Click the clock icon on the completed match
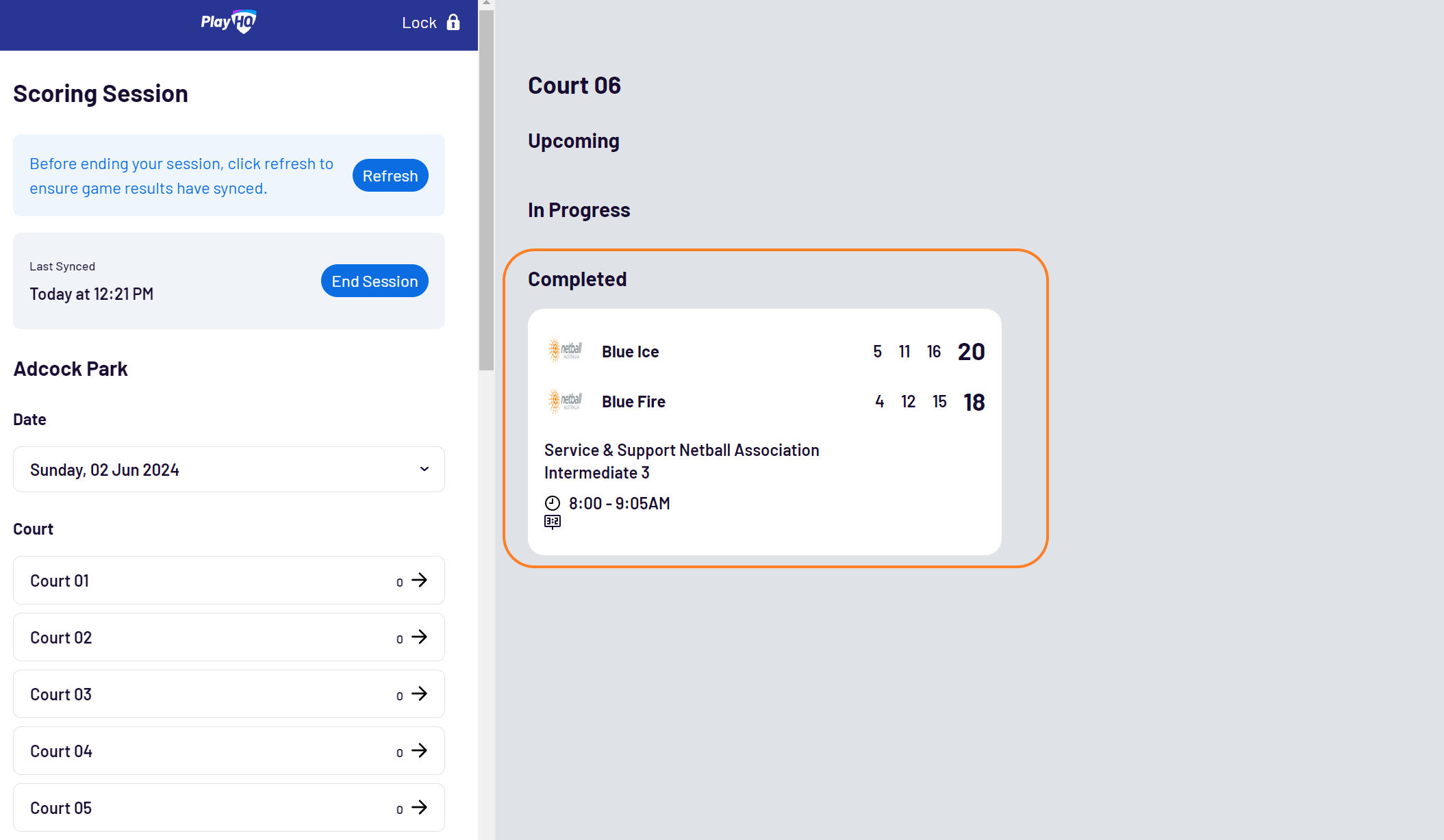Screen dimensions: 1444x840 pyautogui.click(x=553, y=502)
